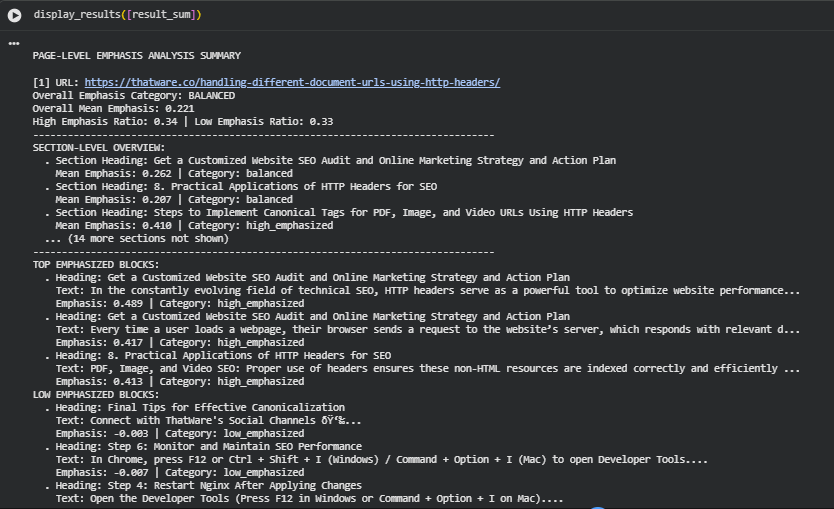Click the TOP EMPHASIZED BLOCKS heading

coord(96,264)
